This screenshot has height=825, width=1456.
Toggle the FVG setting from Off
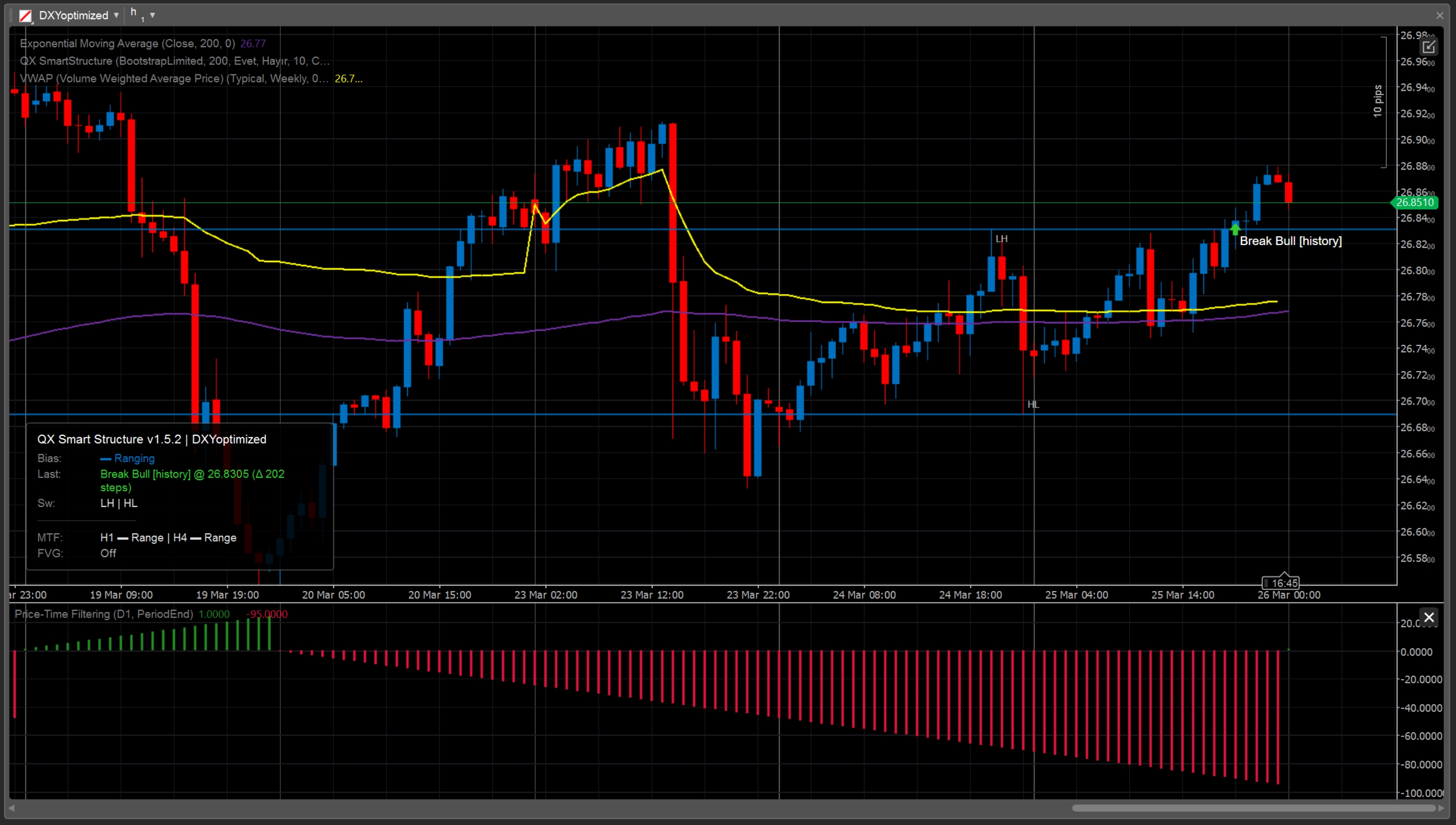[x=108, y=553]
